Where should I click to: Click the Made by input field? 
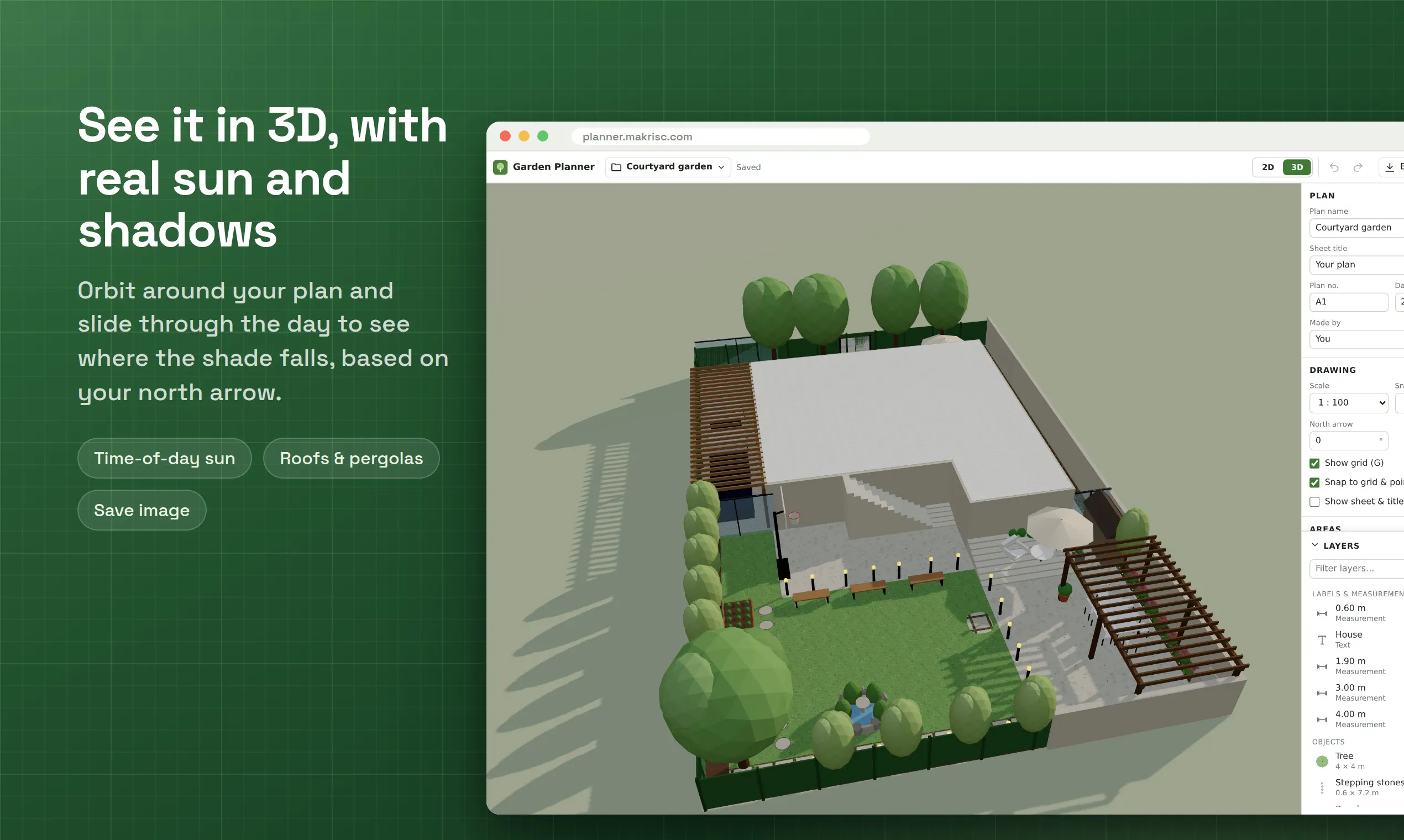tap(1356, 339)
